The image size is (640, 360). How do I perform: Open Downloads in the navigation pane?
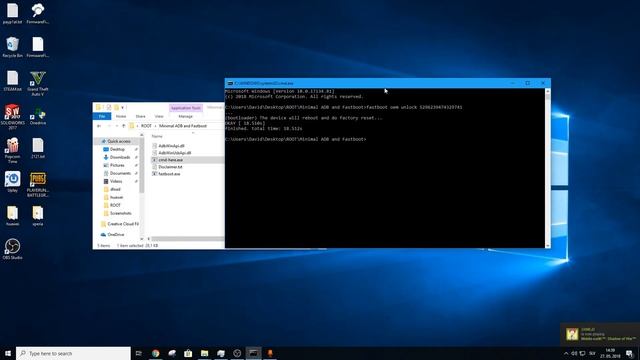coord(120,157)
